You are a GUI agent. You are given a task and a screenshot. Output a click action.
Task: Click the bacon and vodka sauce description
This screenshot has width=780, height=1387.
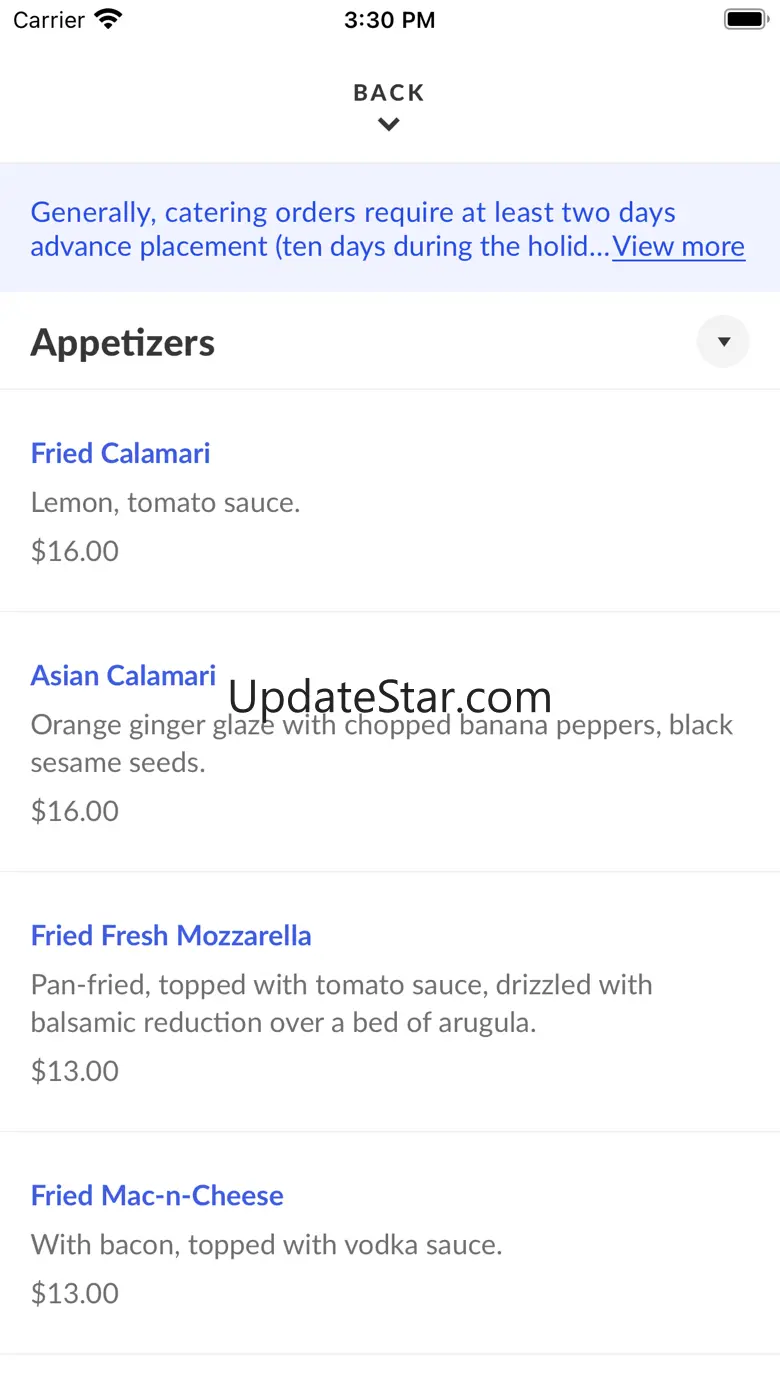(x=267, y=1245)
